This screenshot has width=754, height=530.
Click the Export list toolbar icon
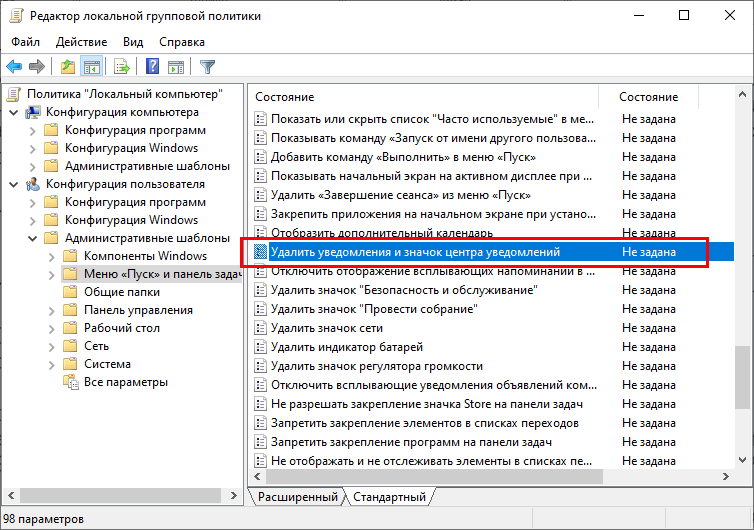tap(122, 66)
